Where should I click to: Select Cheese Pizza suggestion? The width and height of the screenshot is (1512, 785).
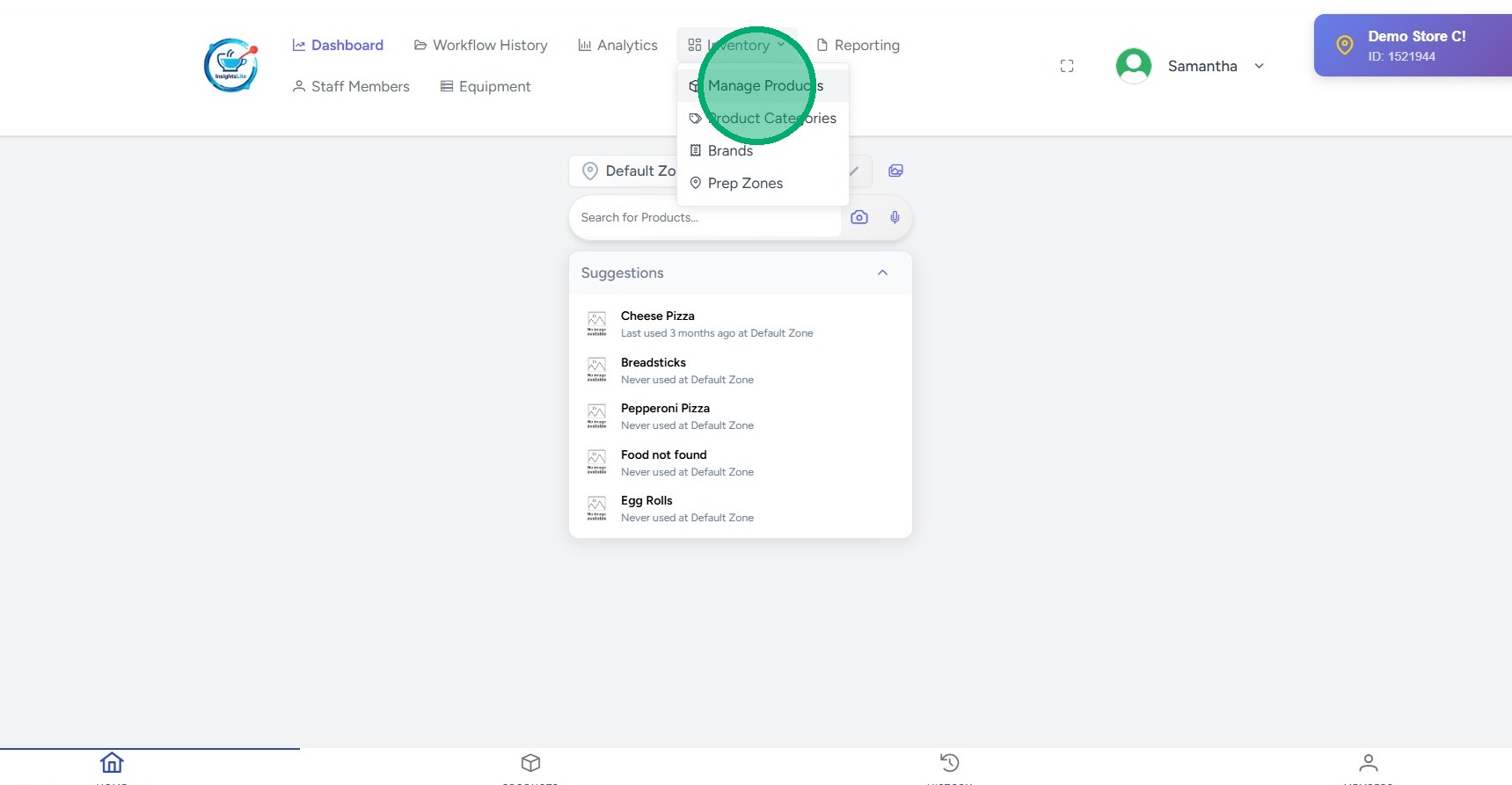click(741, 323)
